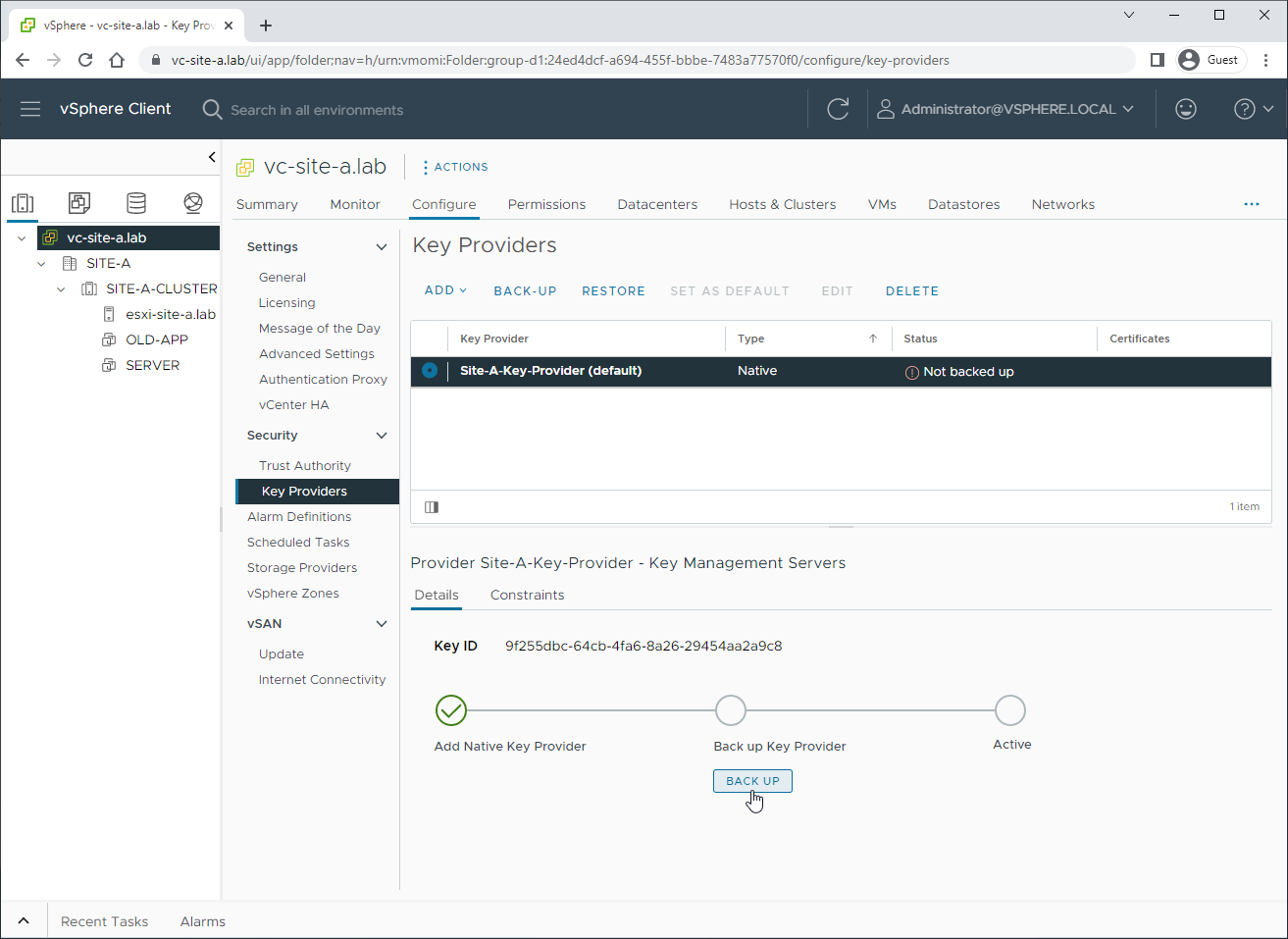Open vCenter HA settings

click(x=294, y=404)
